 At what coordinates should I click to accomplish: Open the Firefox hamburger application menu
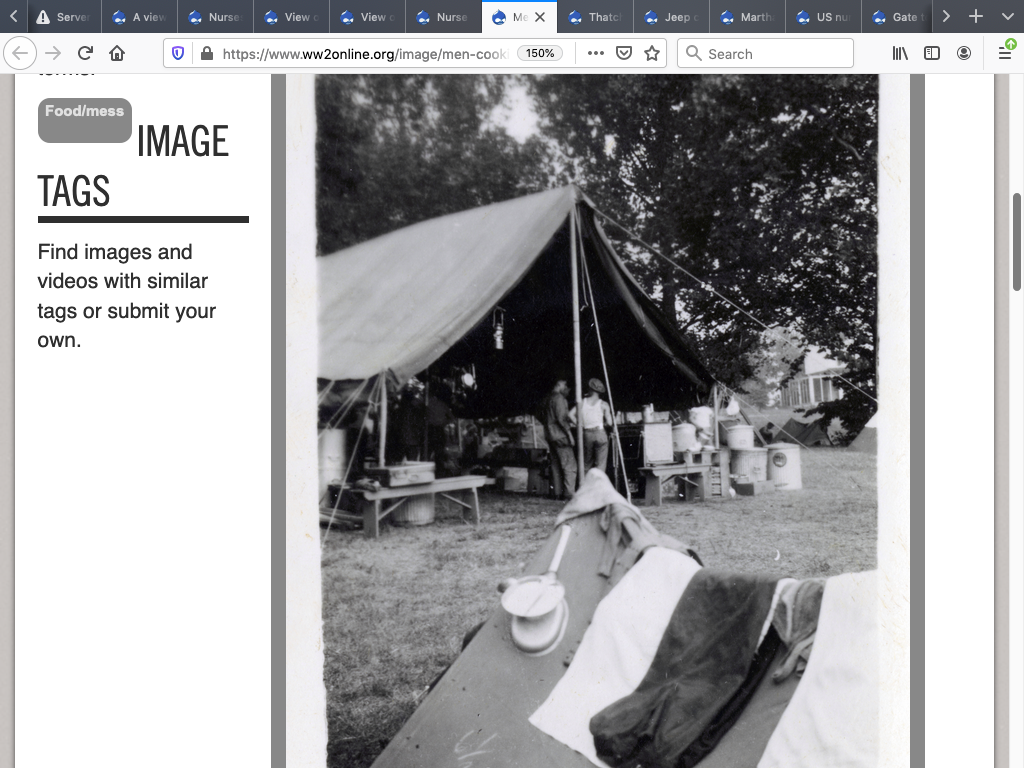(1005, 54)
